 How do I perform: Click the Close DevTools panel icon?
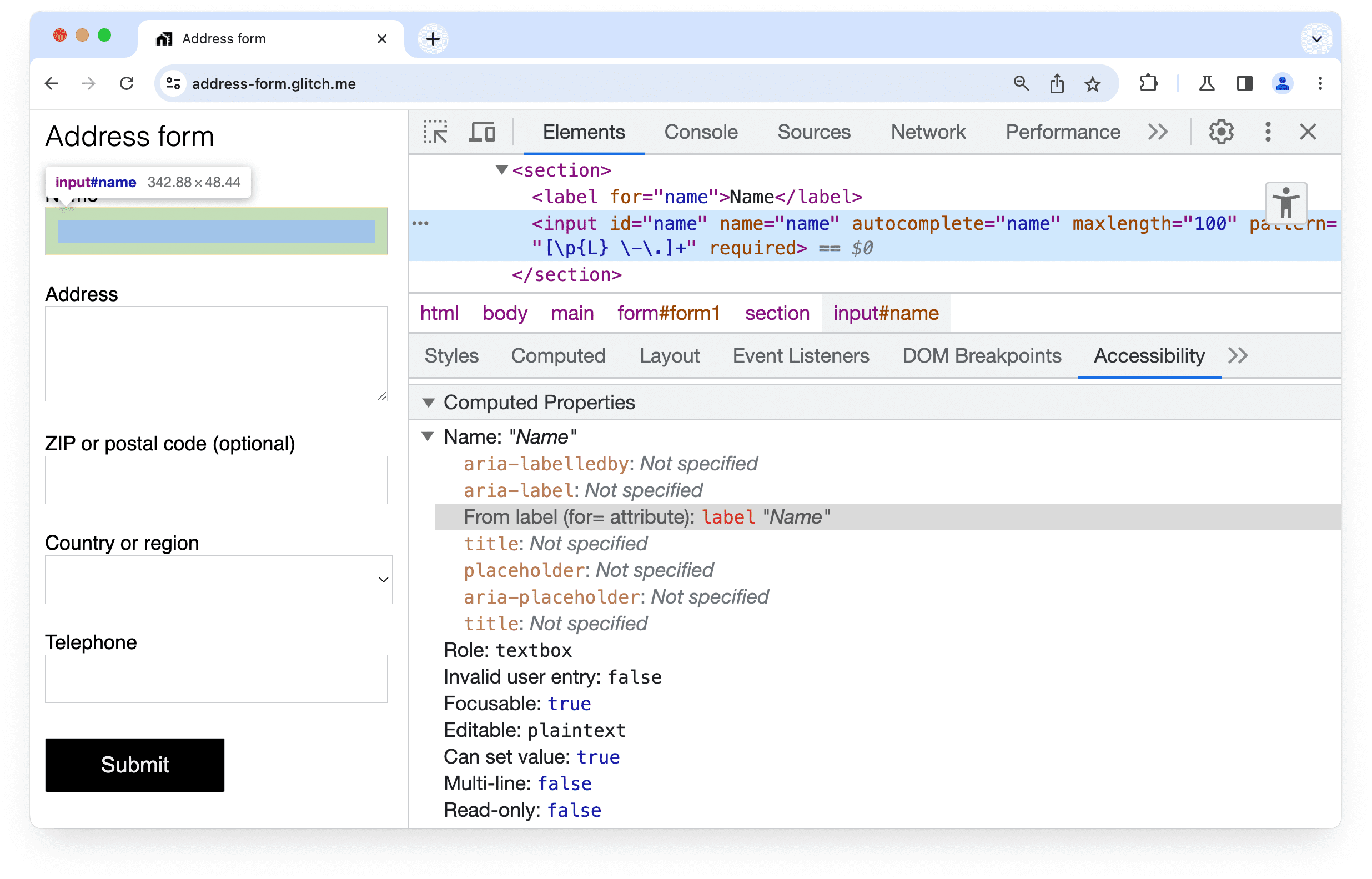coord(1308,132)
